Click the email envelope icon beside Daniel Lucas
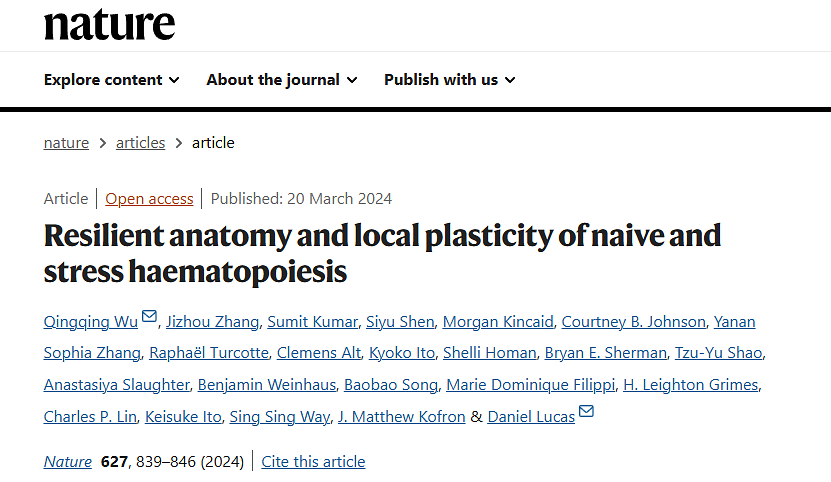Viewport: 831px width, 482px height. pos(586,412)
